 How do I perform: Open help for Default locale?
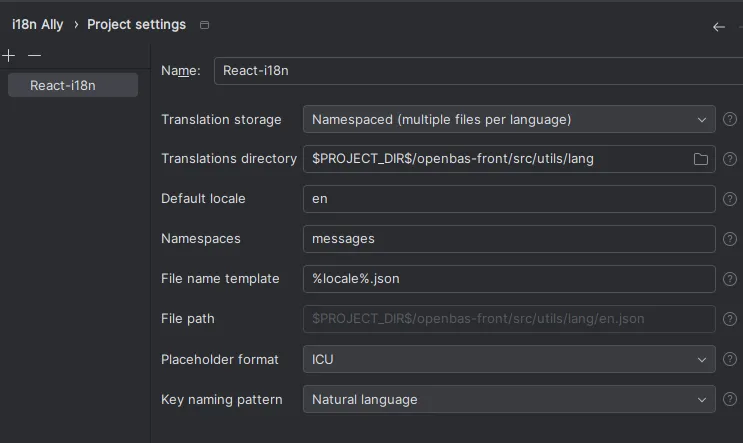click(730, 199)
